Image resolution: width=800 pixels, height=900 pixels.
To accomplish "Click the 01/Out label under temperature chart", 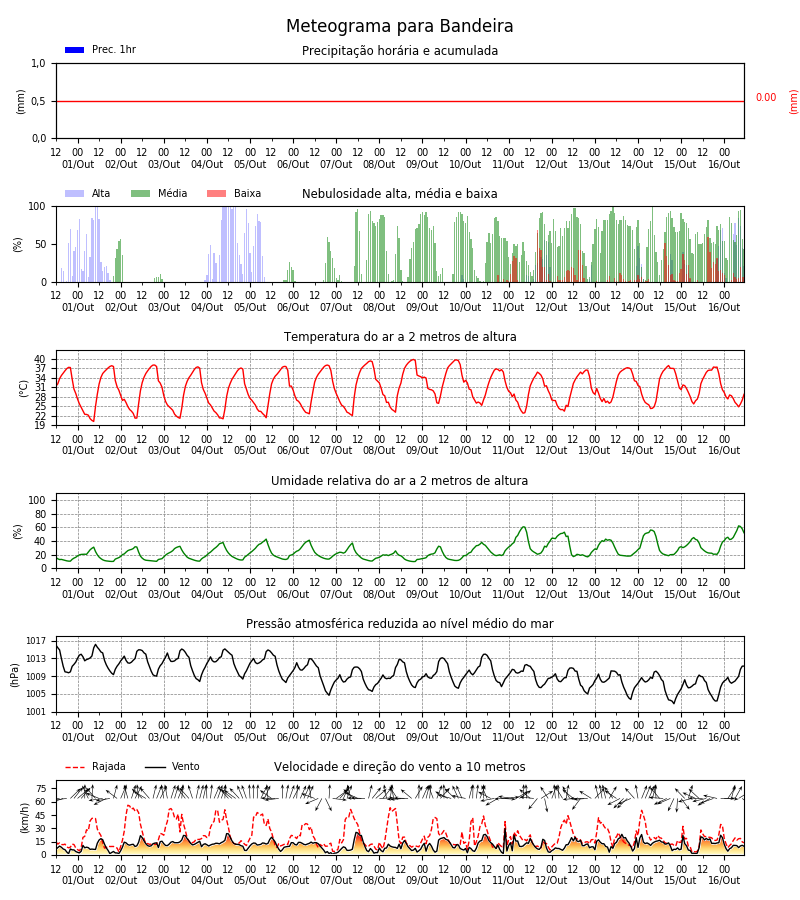I will pos(78,451).
